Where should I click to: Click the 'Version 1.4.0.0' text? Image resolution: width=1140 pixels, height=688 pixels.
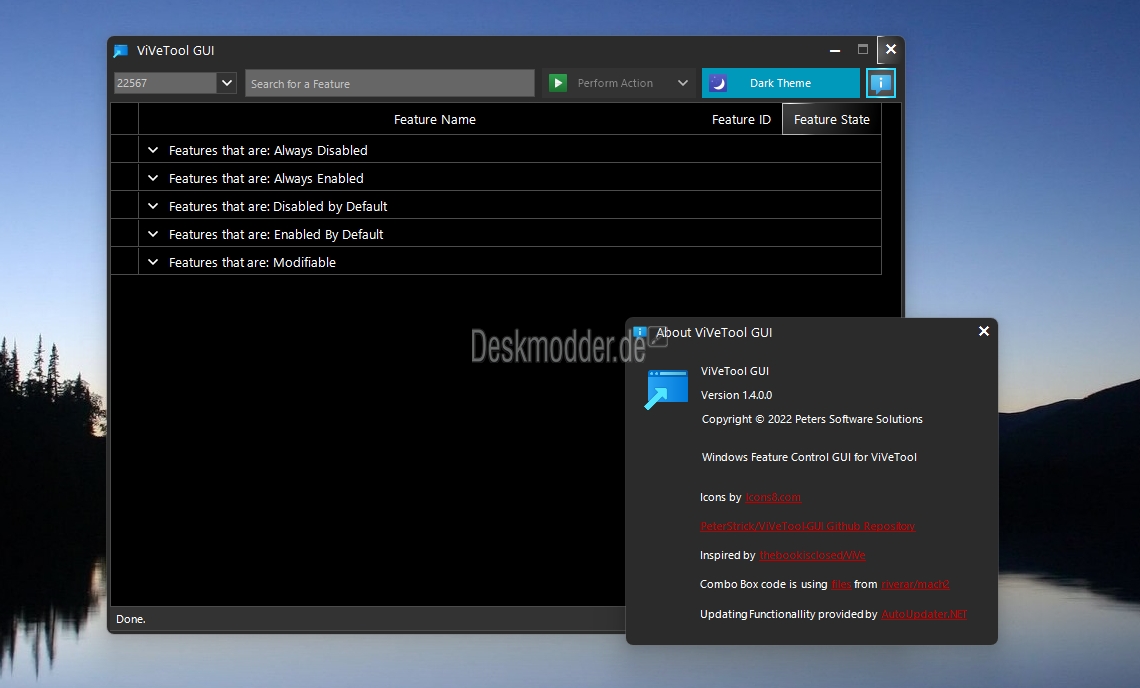(736, 395)
